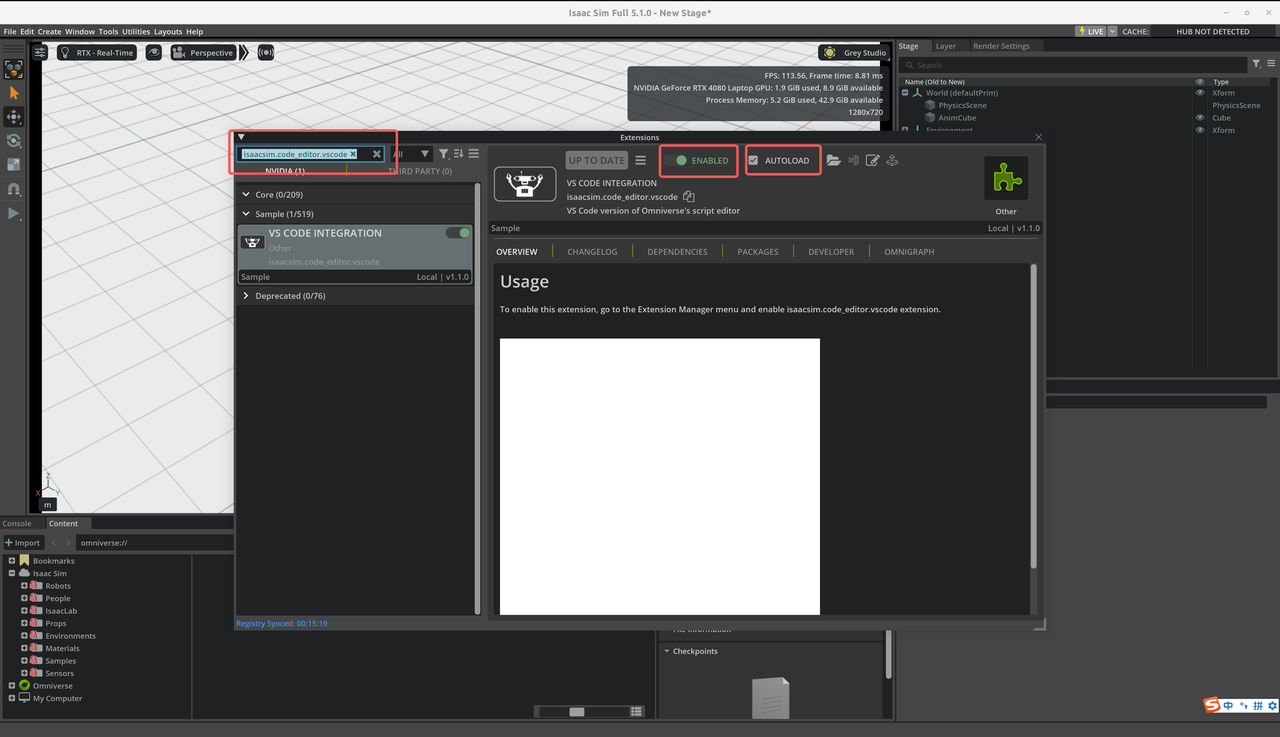Open hamburger menu beside UP TO DATE
The width and height of the screenshot is (1280, 737).
(641, 160)
